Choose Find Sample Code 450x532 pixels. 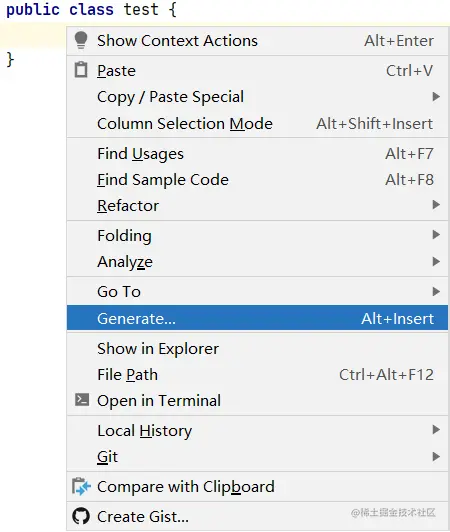point(257,179)
